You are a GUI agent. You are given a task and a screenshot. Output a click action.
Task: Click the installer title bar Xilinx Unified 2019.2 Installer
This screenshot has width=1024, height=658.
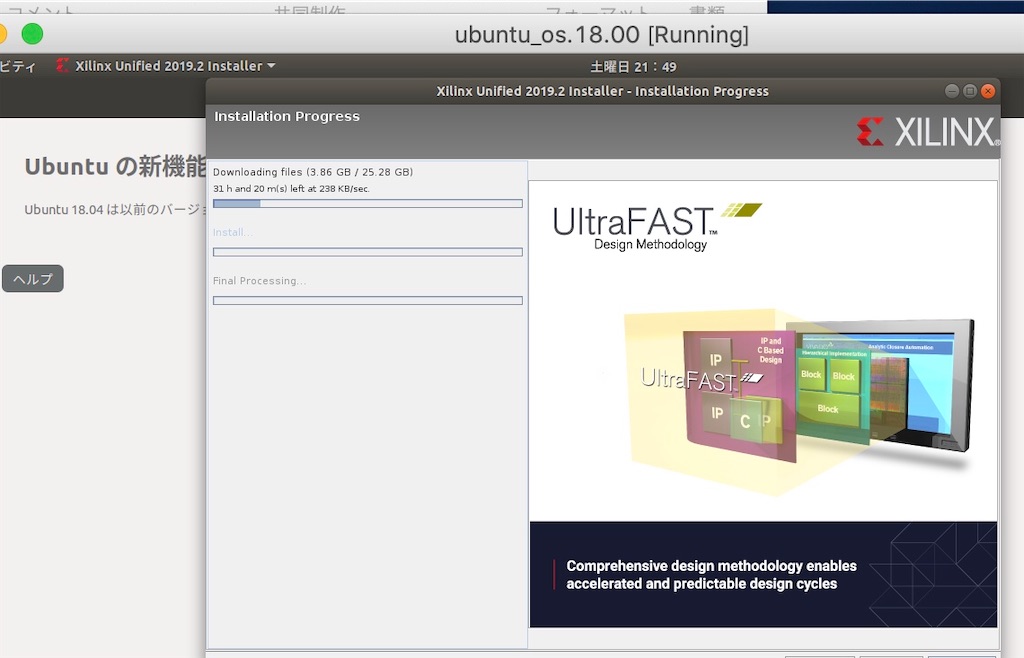pos(602,91)
